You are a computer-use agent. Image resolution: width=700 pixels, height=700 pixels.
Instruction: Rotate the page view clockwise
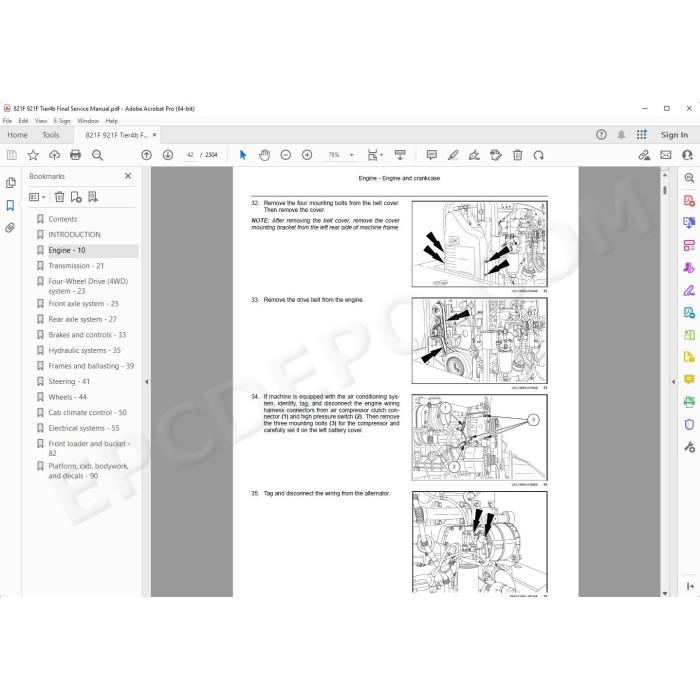click(539, 155)
